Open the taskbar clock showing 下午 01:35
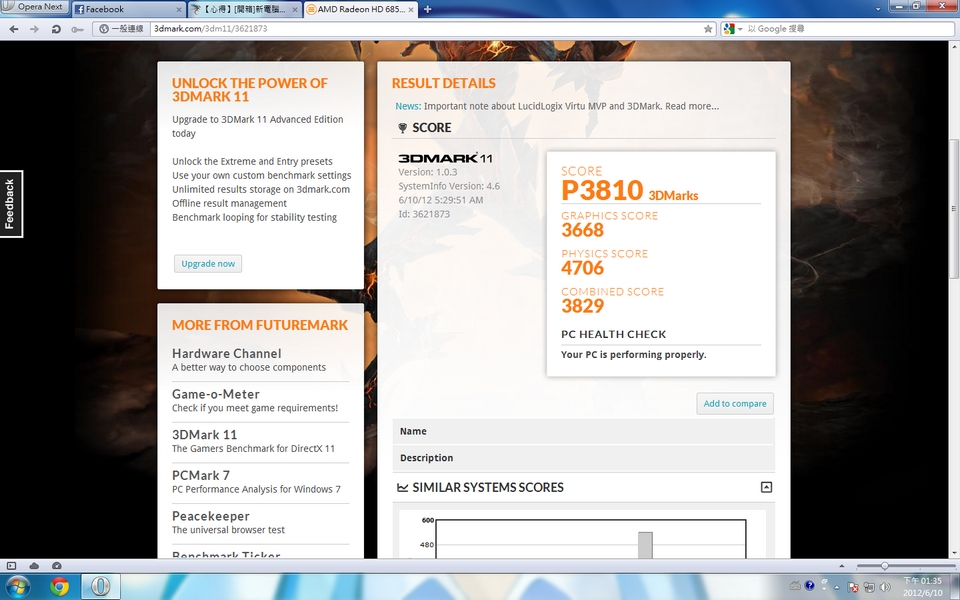 922,587
